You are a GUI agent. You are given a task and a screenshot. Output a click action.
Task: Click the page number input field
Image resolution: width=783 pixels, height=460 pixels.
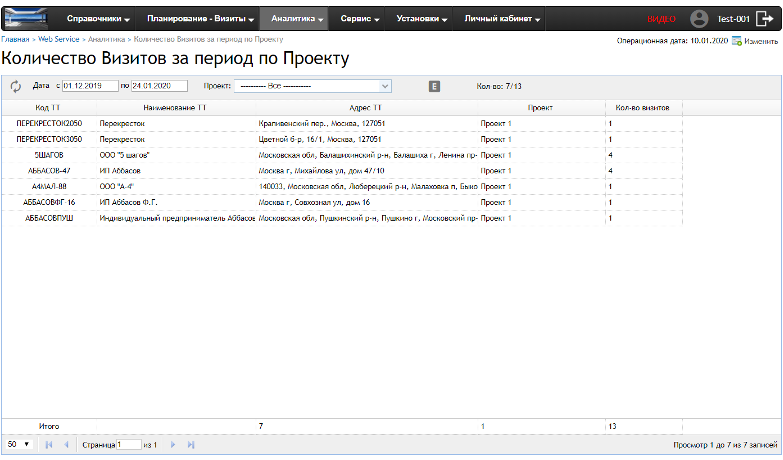[129, 445]
